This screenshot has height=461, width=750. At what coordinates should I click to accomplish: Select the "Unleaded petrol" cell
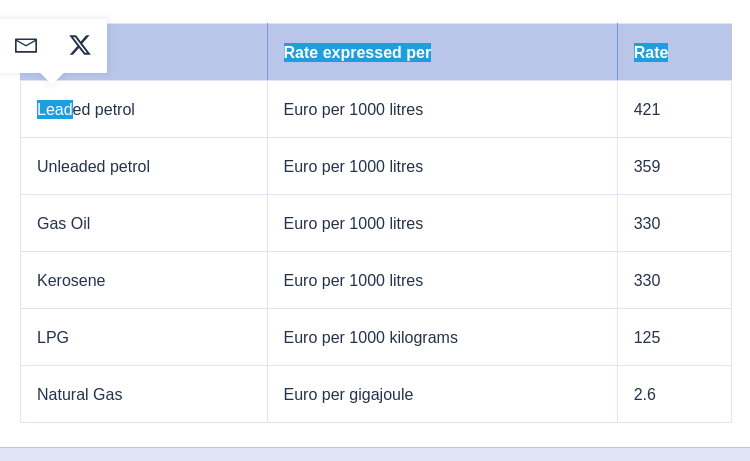[93, 166]
